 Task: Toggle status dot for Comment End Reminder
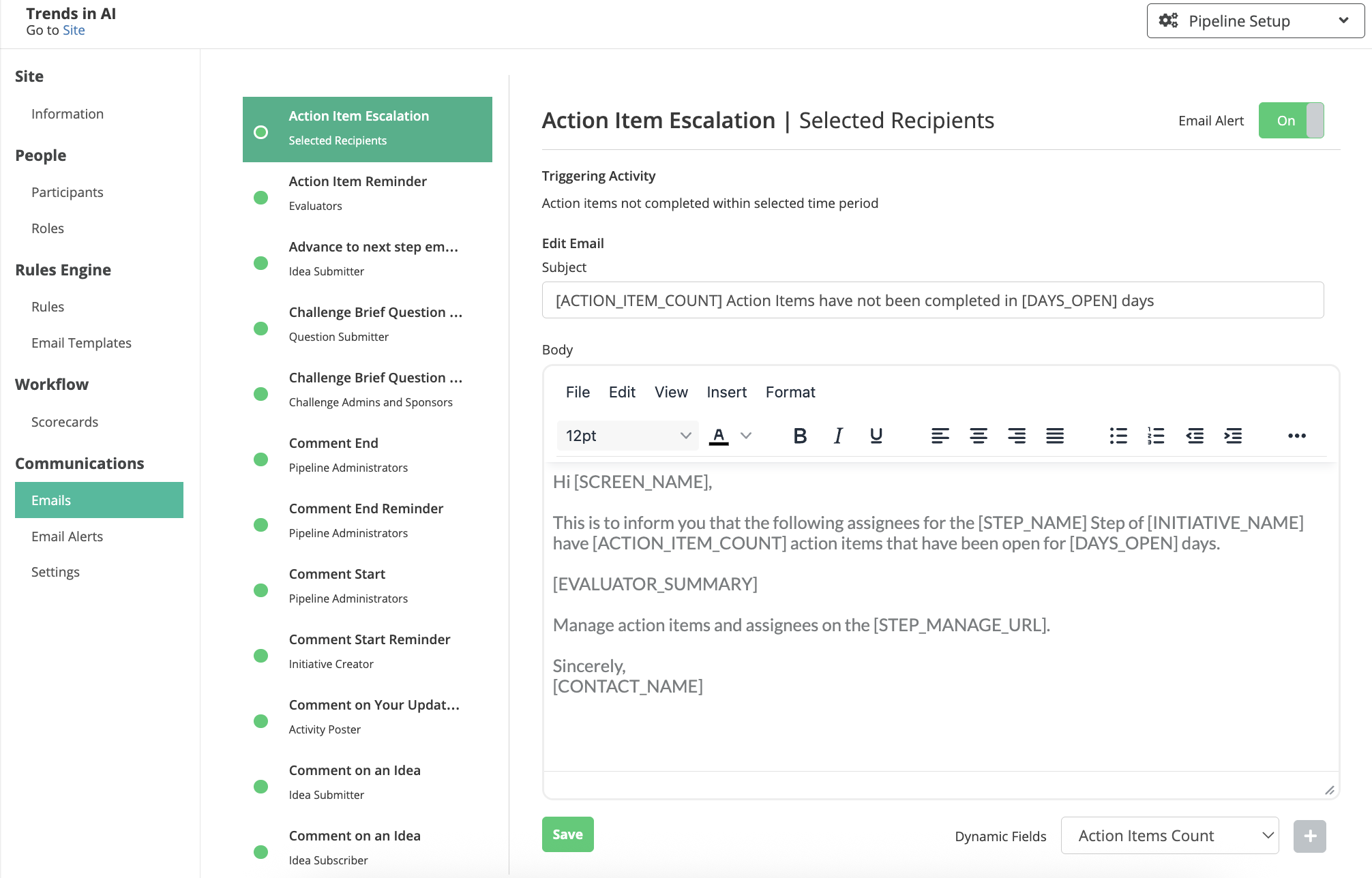[260, 525]
